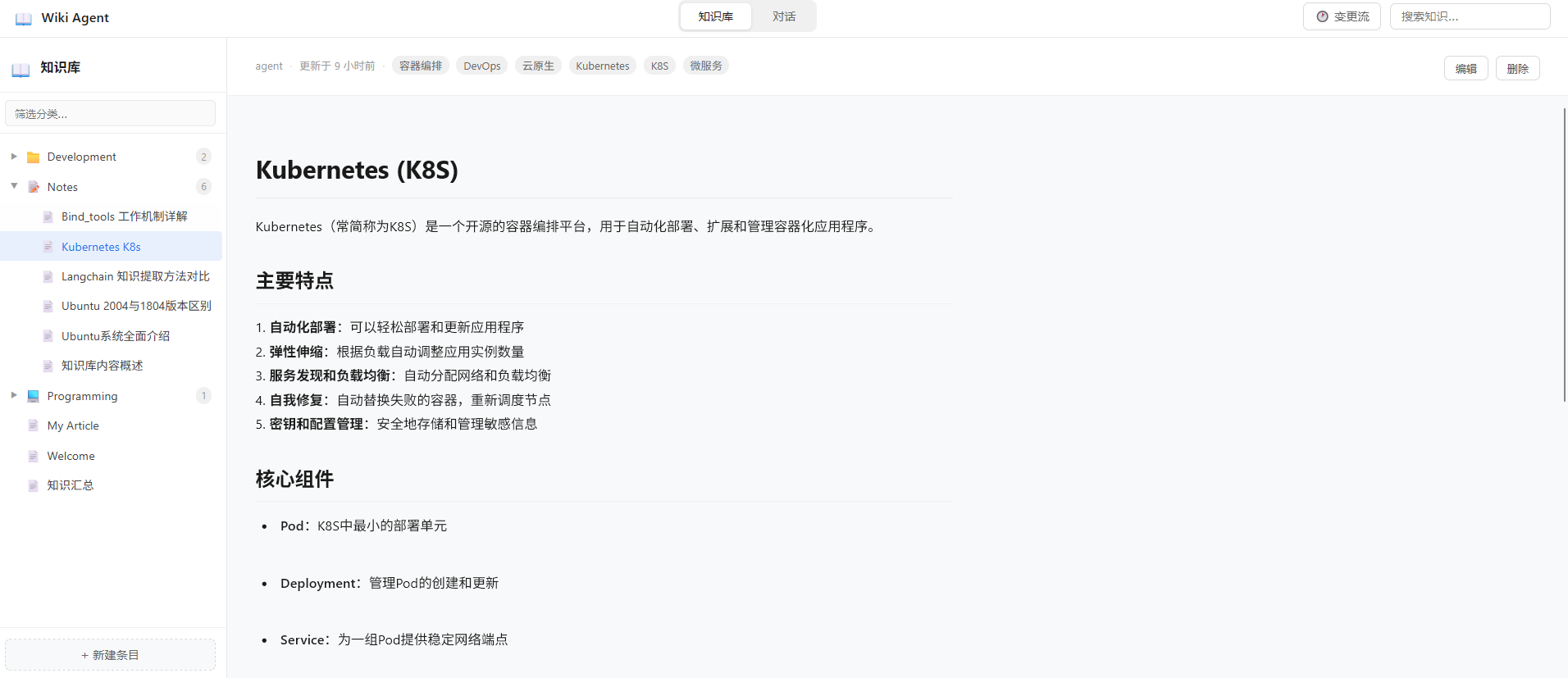Open the 知识库内容概述 note

[x=112, y=366]
